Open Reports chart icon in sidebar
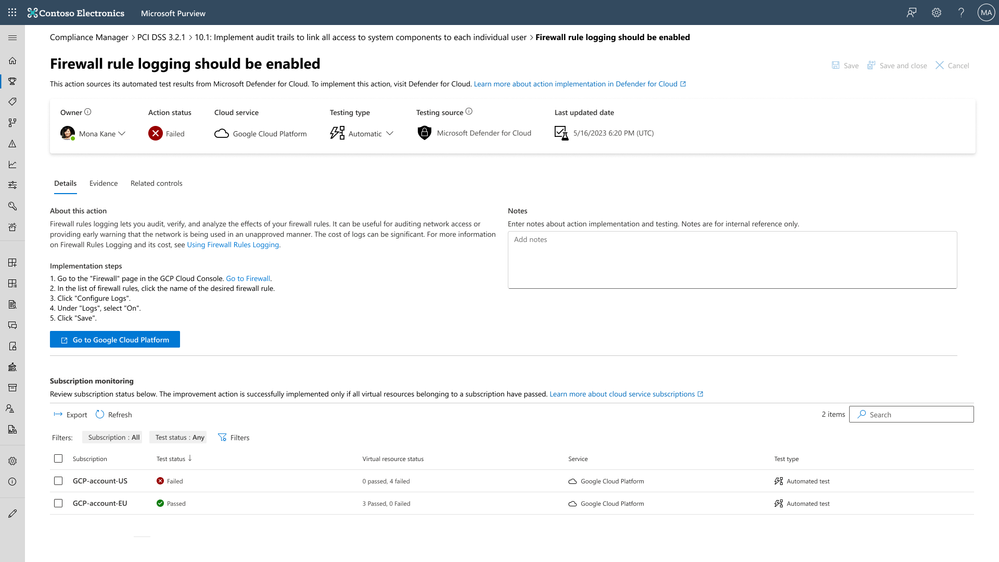This screenshot has height=562, width=999. 12,164
